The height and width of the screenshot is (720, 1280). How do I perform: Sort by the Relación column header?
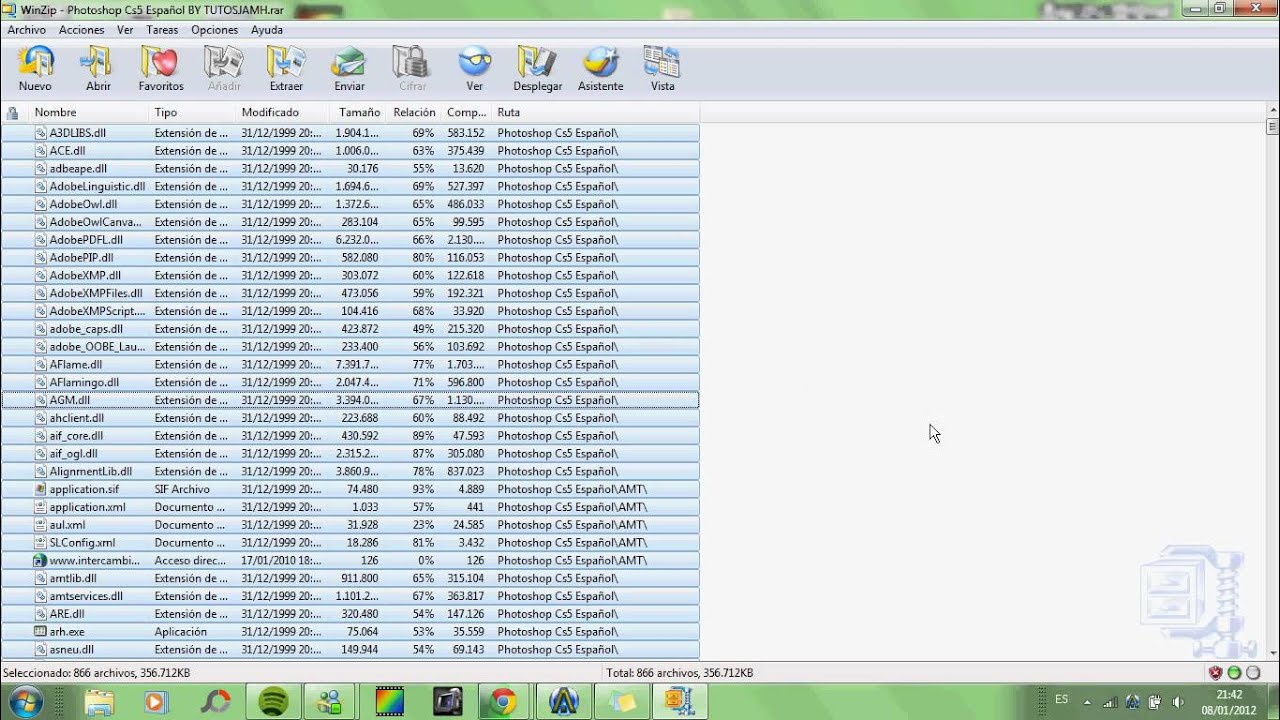pos(414,113)
